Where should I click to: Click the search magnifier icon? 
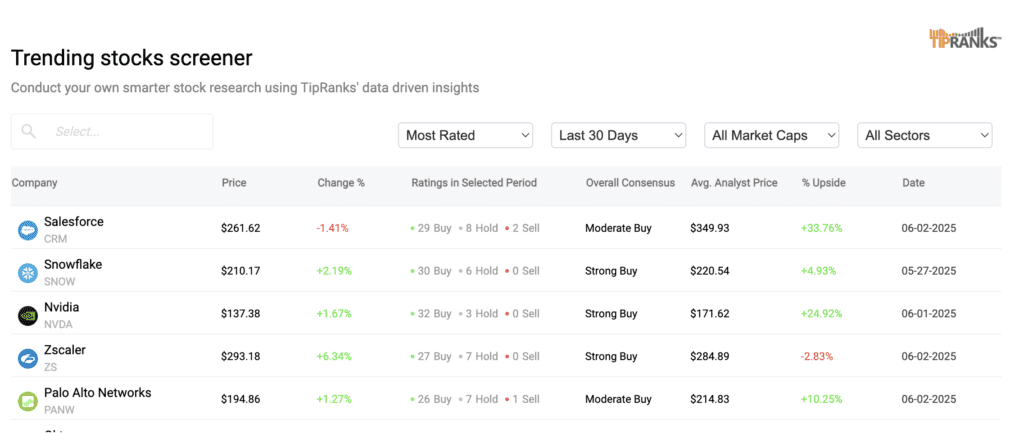coord(29,131)
